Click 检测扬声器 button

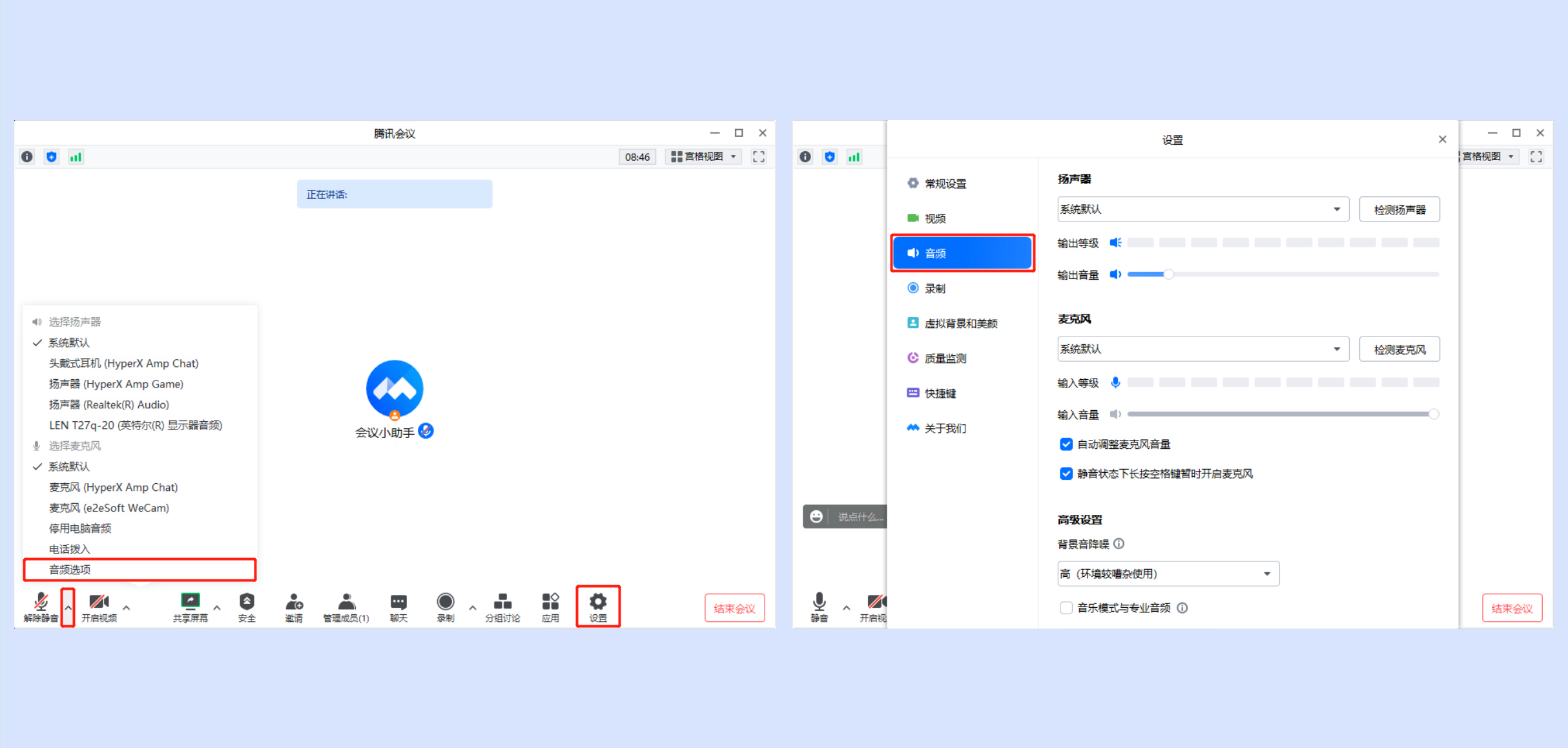tap(1399, 209)
